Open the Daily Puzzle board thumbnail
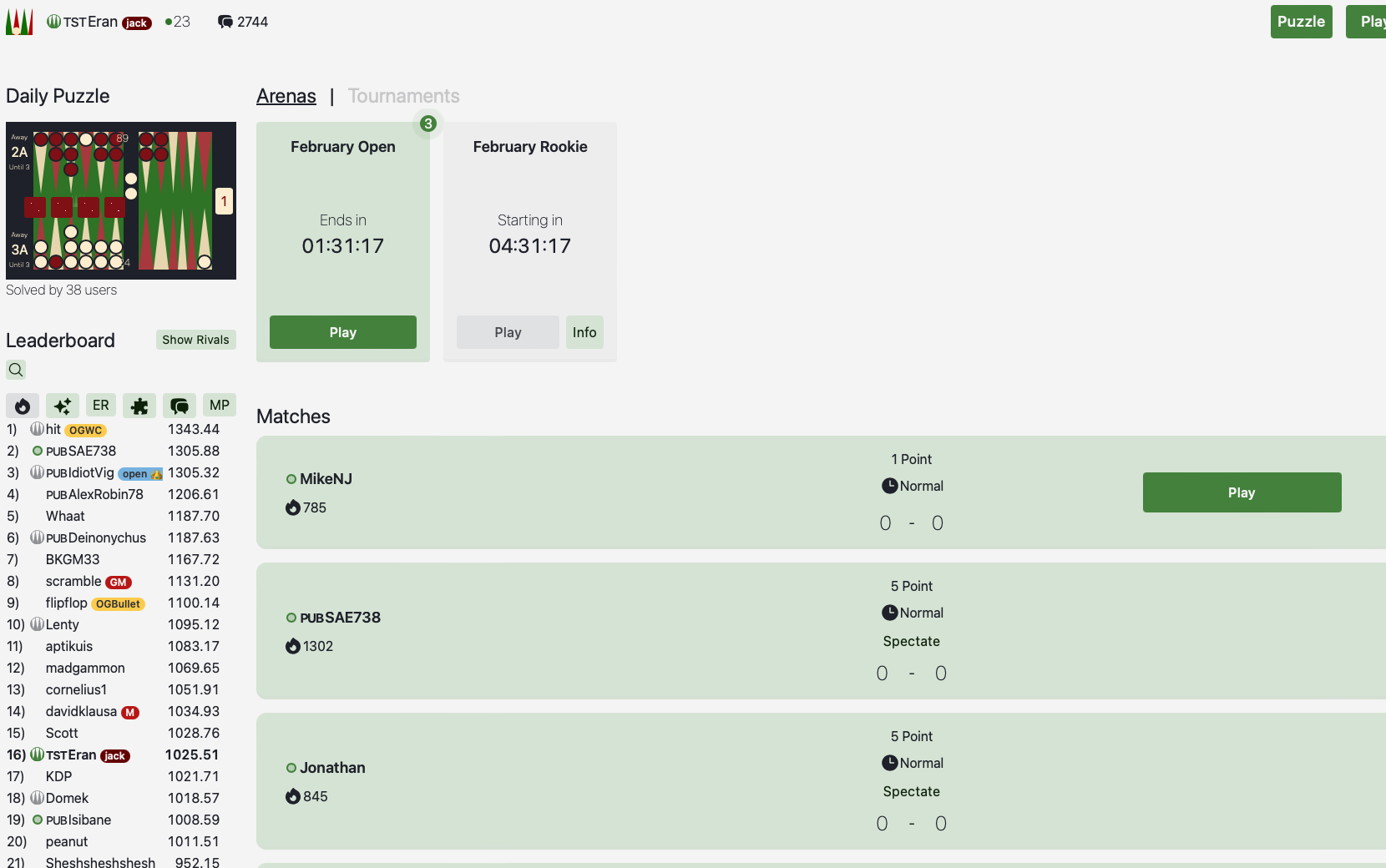 tap(121, 200)
